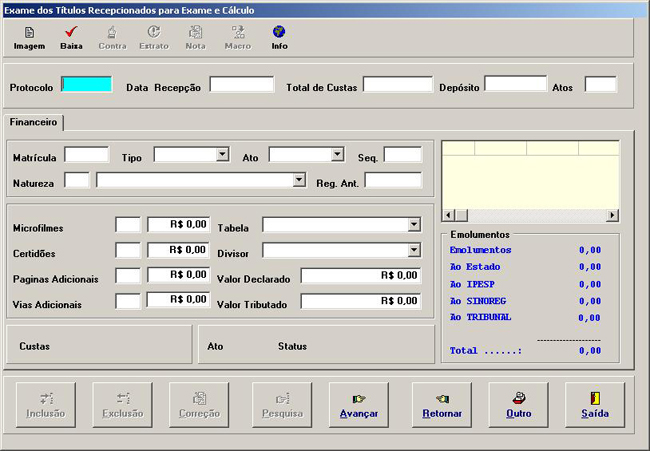
Task: Click the Paginas Adicionais R$ value field
Action: (x=179, y=275)
